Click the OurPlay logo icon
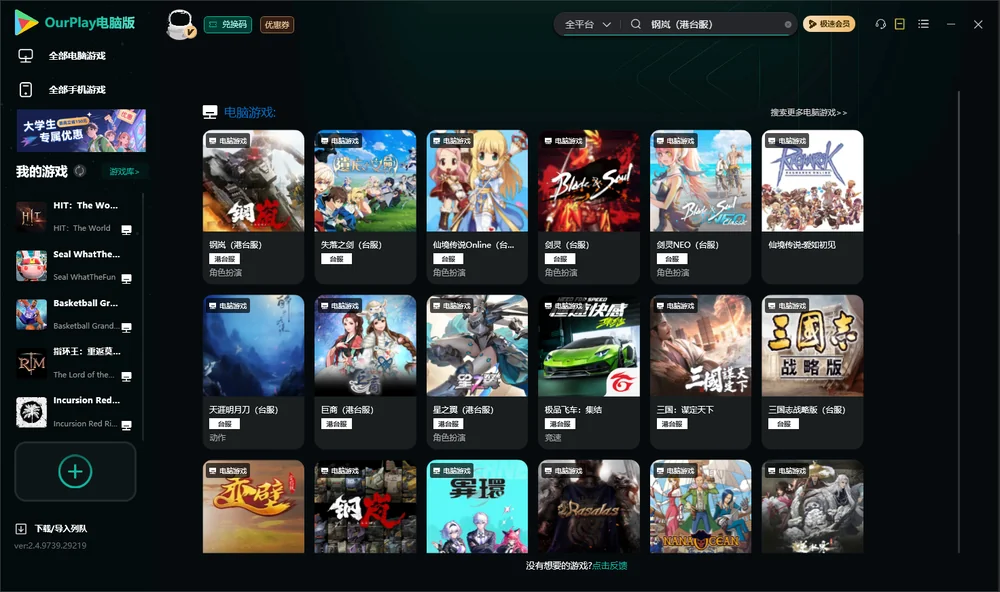1000x592 pixels. point(26,22)
